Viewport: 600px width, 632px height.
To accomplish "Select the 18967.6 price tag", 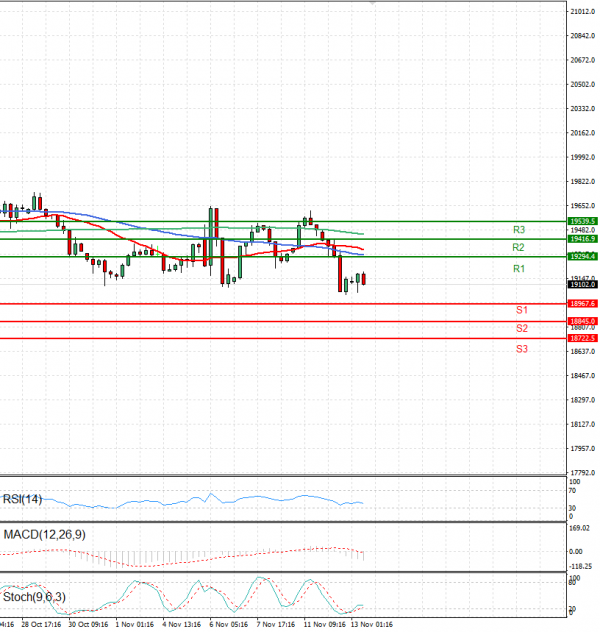I will tap(583, 304).
